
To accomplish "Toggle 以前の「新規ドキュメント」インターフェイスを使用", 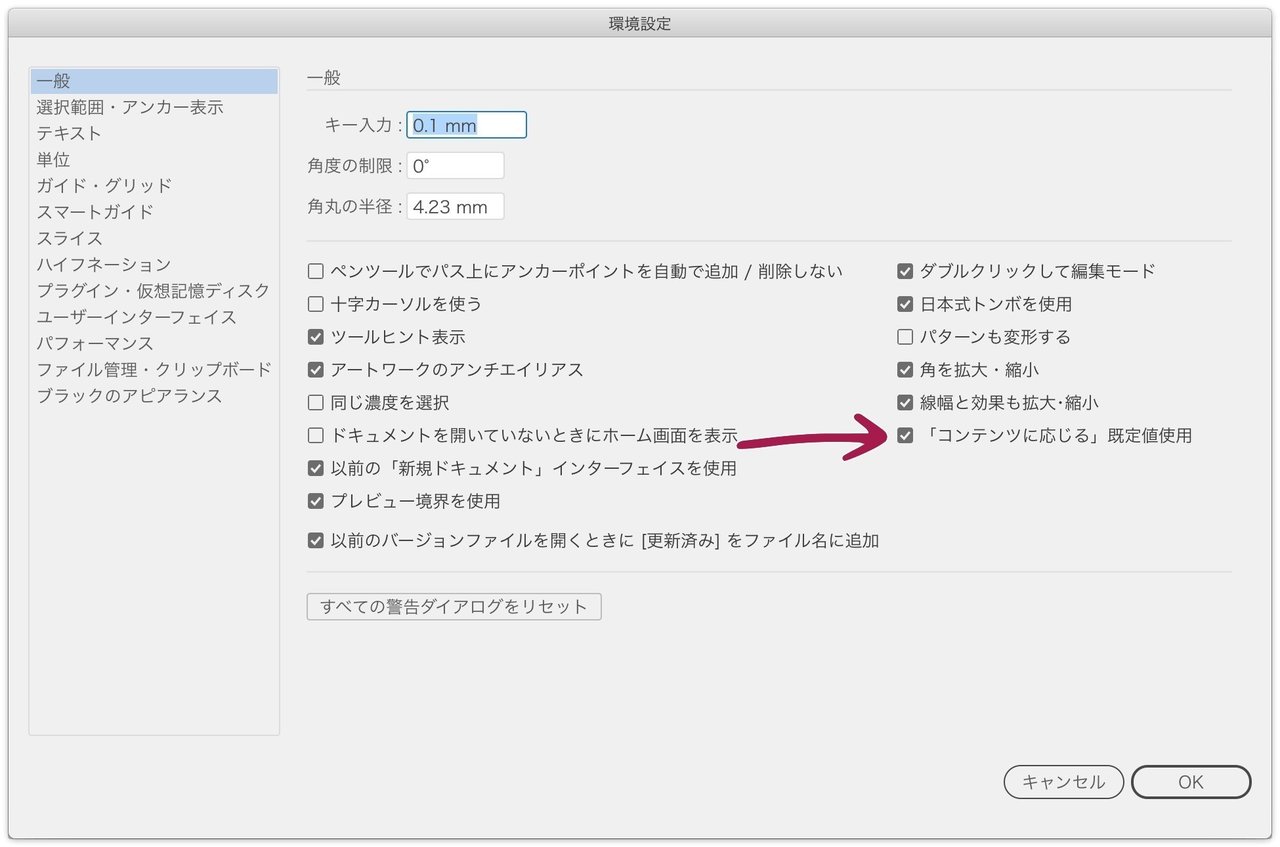I will click(x=316, y=468).
